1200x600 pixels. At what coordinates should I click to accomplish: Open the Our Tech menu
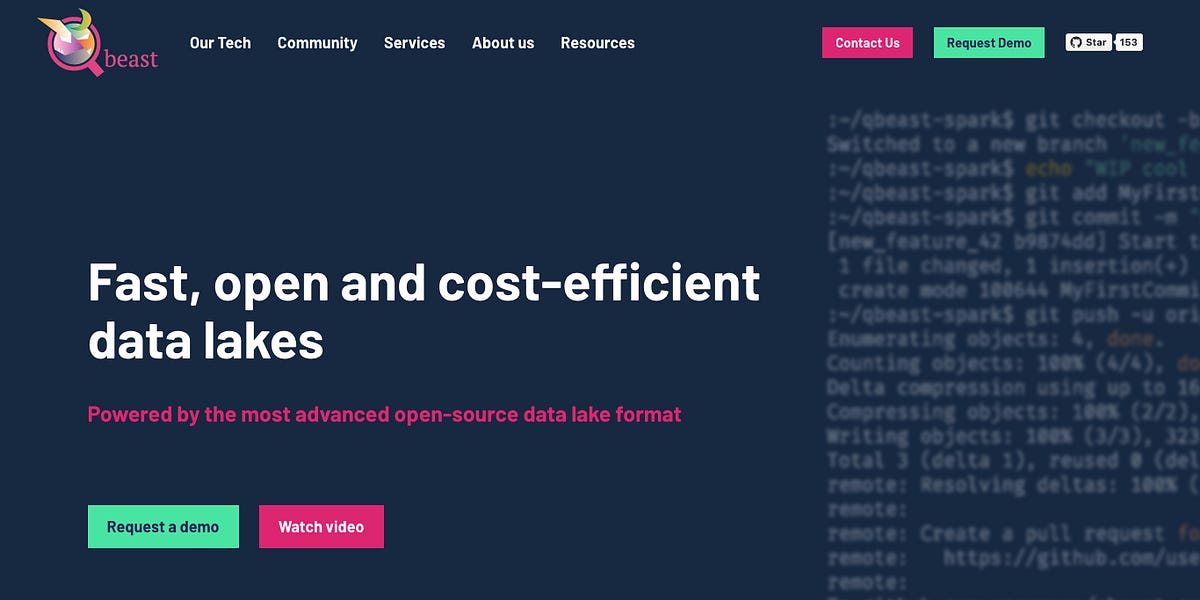coord(220,43)
